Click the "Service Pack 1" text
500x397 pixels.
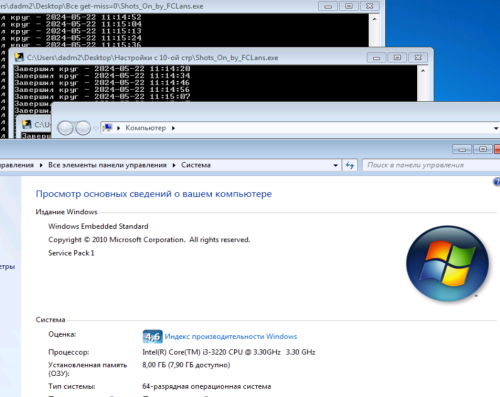point(71,253)
